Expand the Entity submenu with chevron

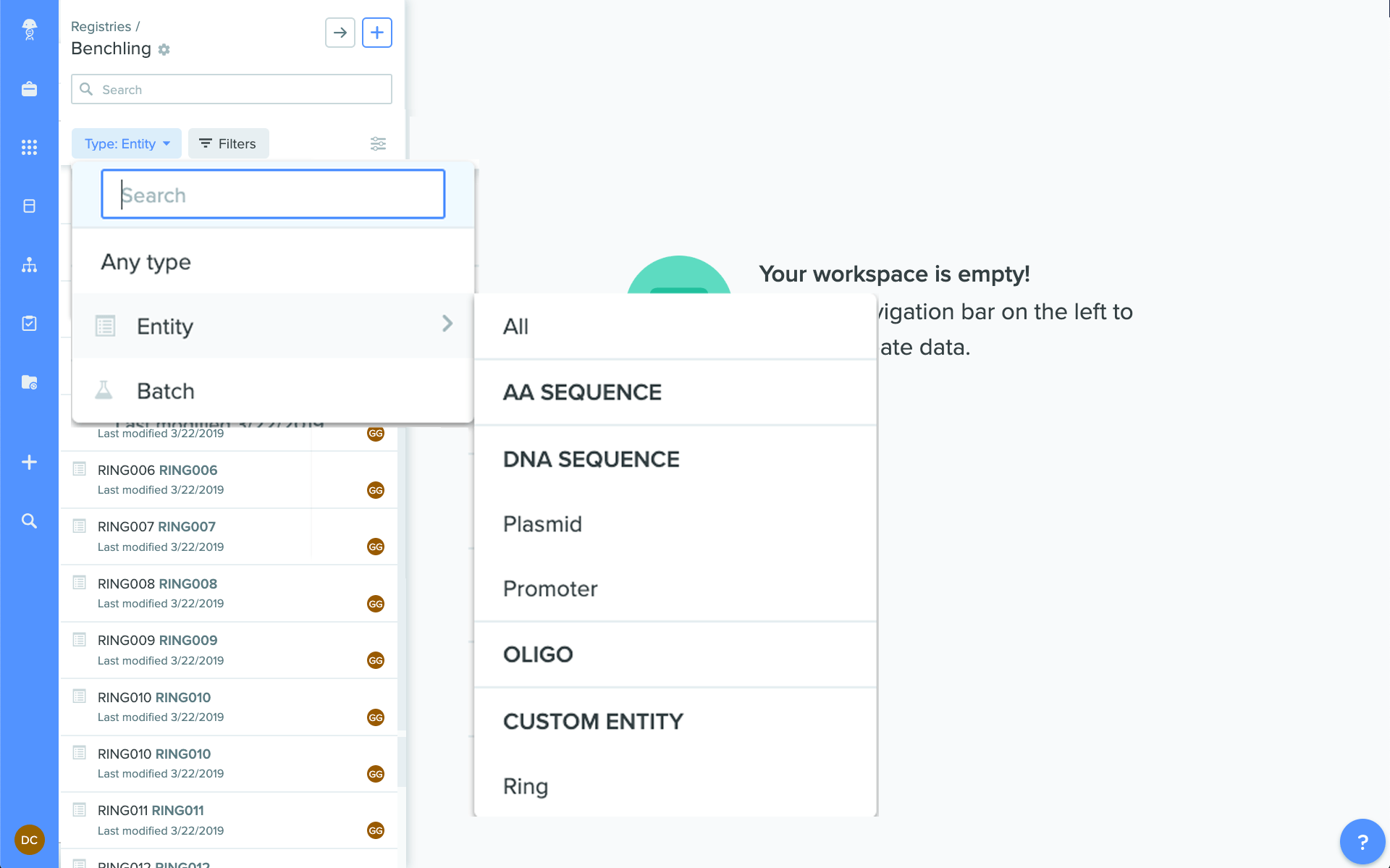[x=447, y=324]
